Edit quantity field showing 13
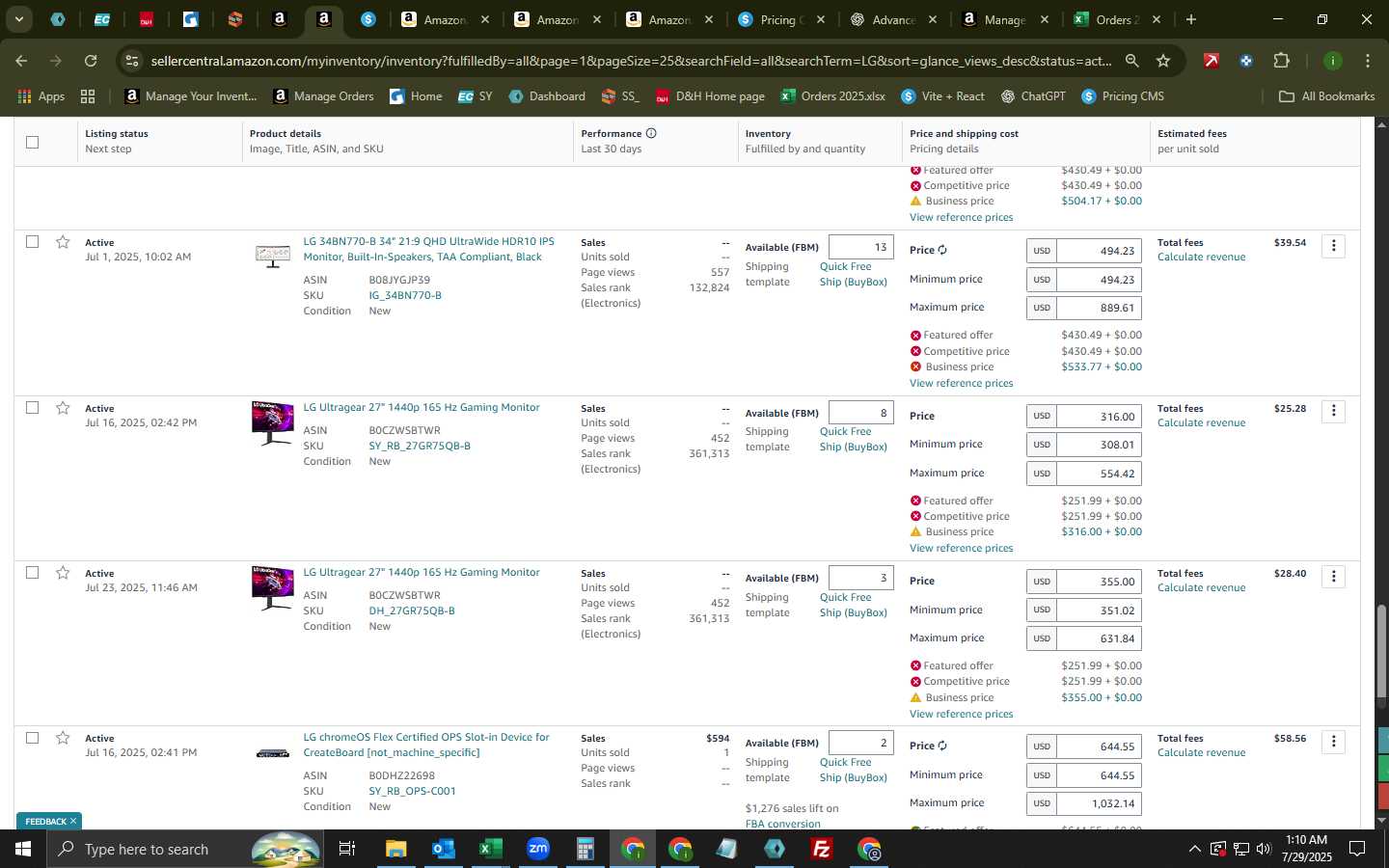1389x868 pixels. [860, 247]
